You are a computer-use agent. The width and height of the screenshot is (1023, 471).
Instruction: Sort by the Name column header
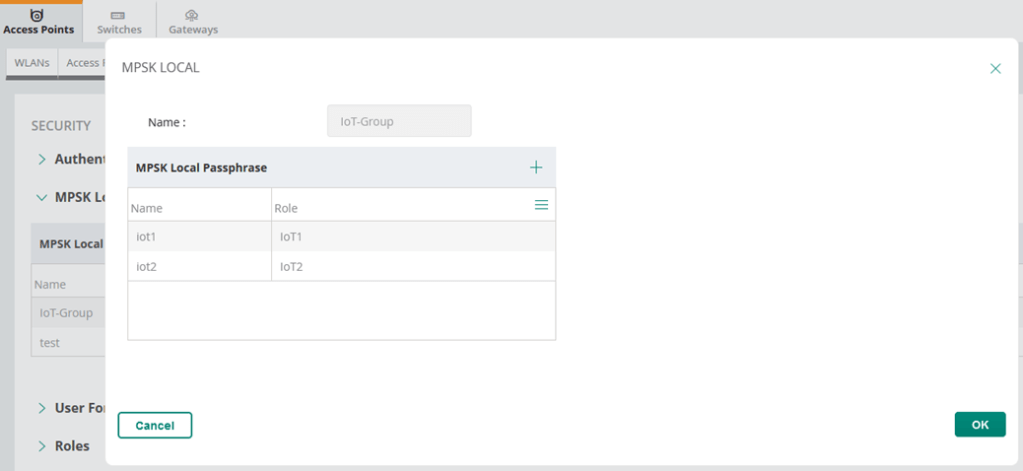[x=147, y=208]
